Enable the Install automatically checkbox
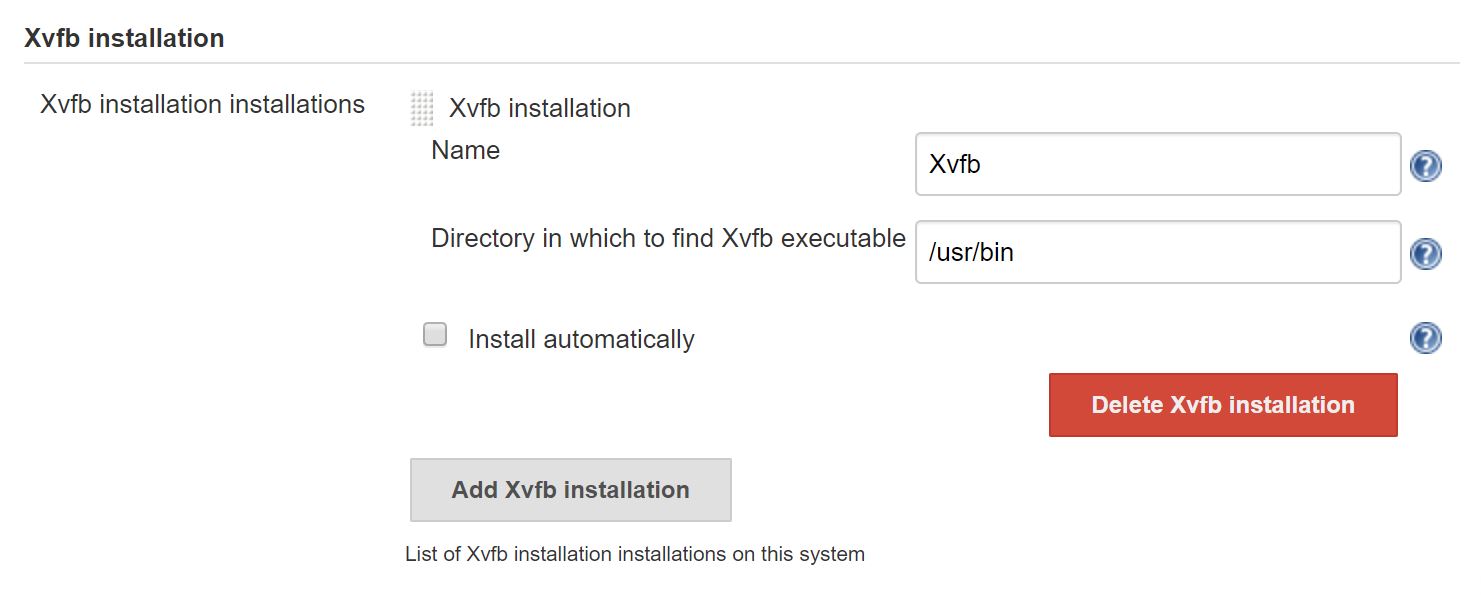Viewport: 1481px width, 597px height. (435, 335)
